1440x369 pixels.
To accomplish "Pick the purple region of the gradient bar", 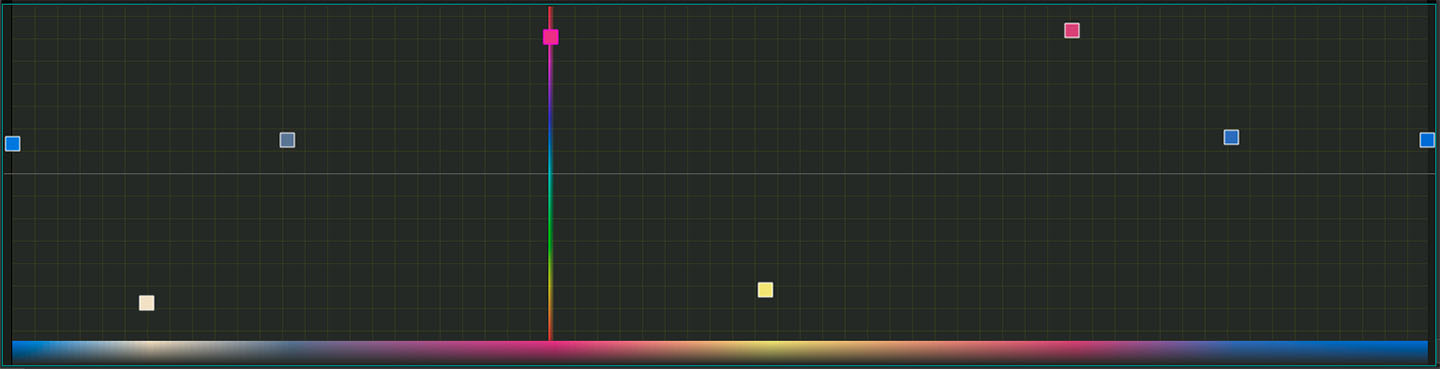I will click(x=1180, y=351).
